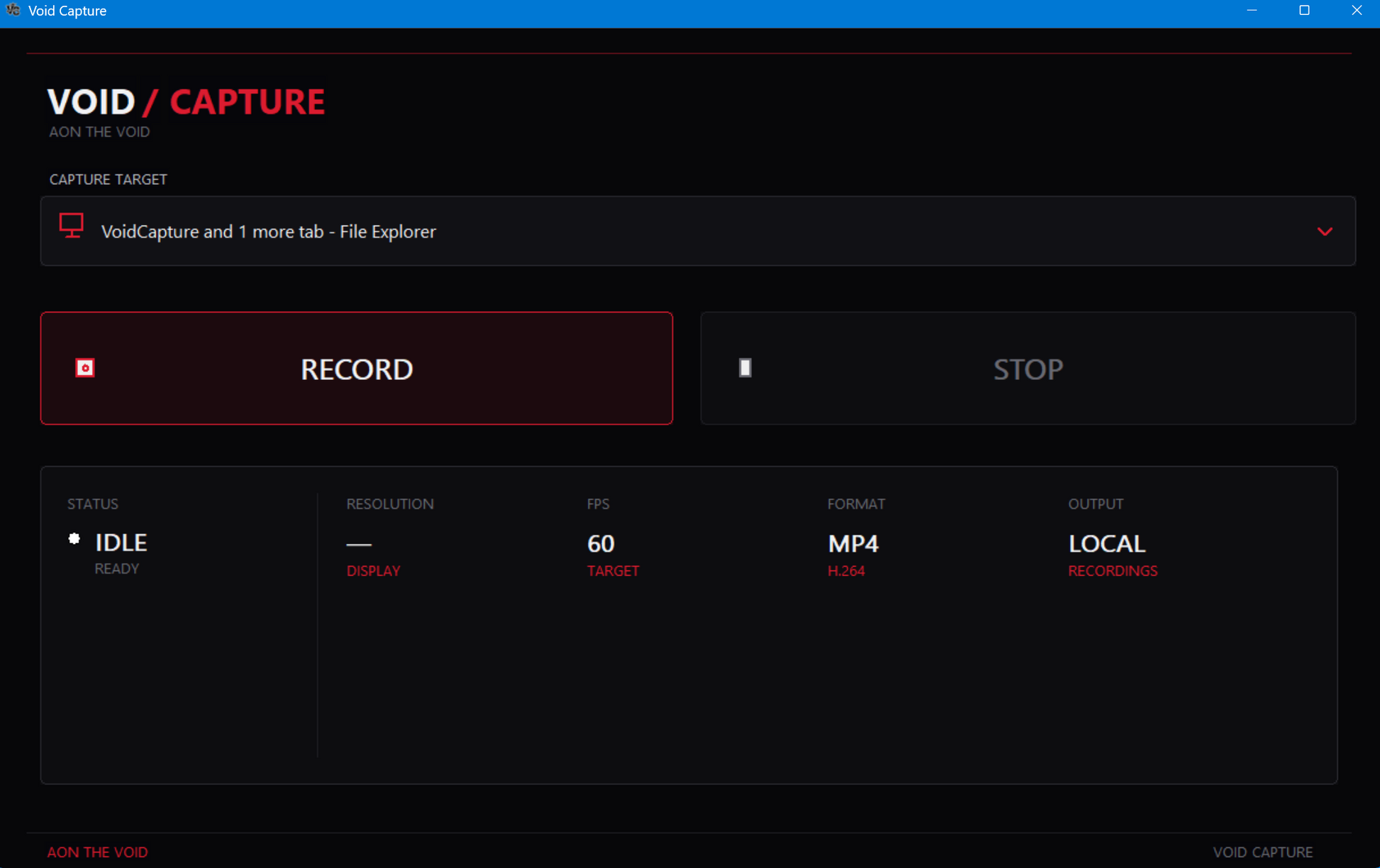The image size is (1380, 868).
Task: Click the red record icon
Action: (x=85, y=368)
